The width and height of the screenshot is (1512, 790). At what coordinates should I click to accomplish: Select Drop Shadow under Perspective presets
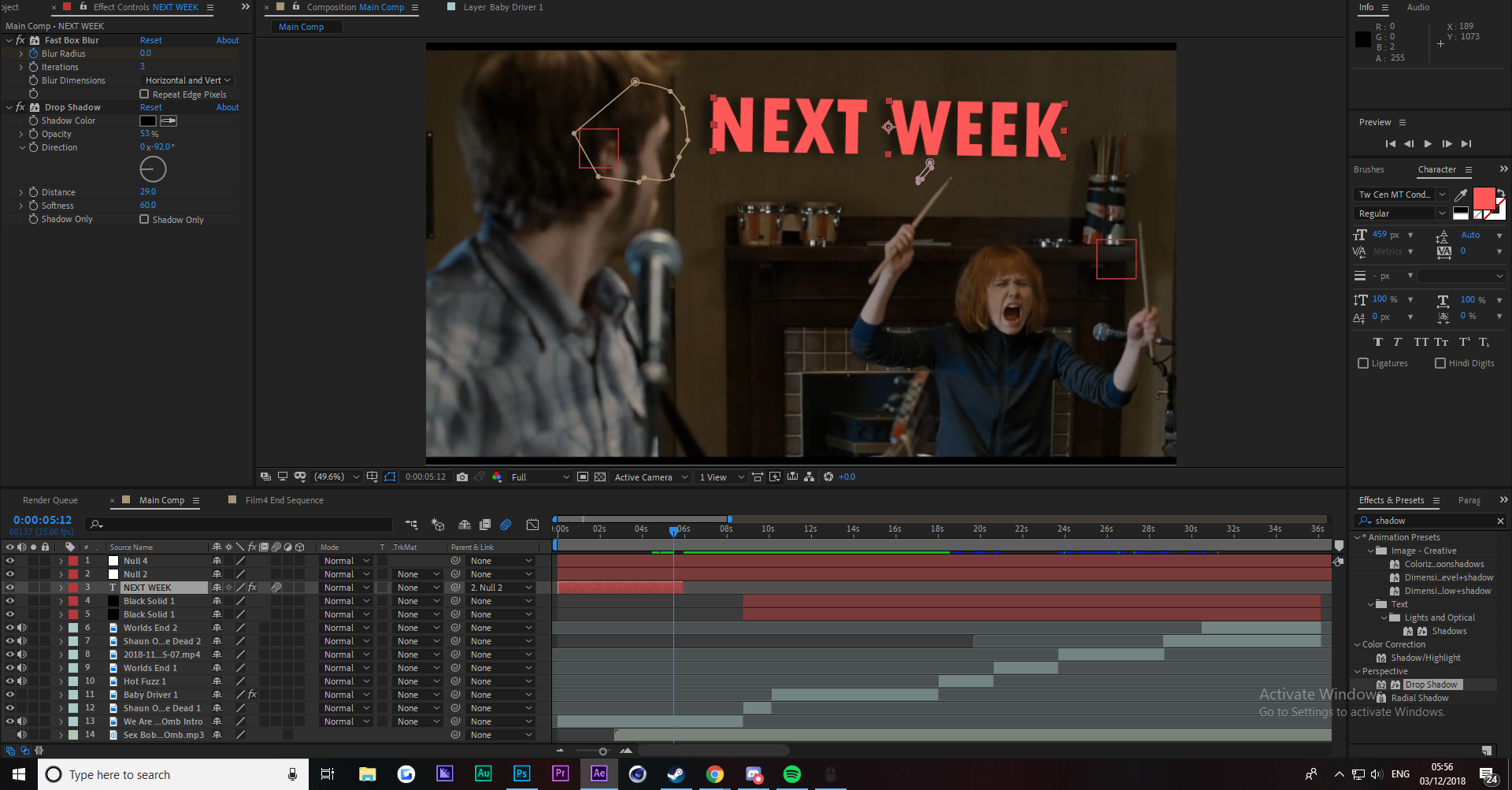click(1432, 684)
